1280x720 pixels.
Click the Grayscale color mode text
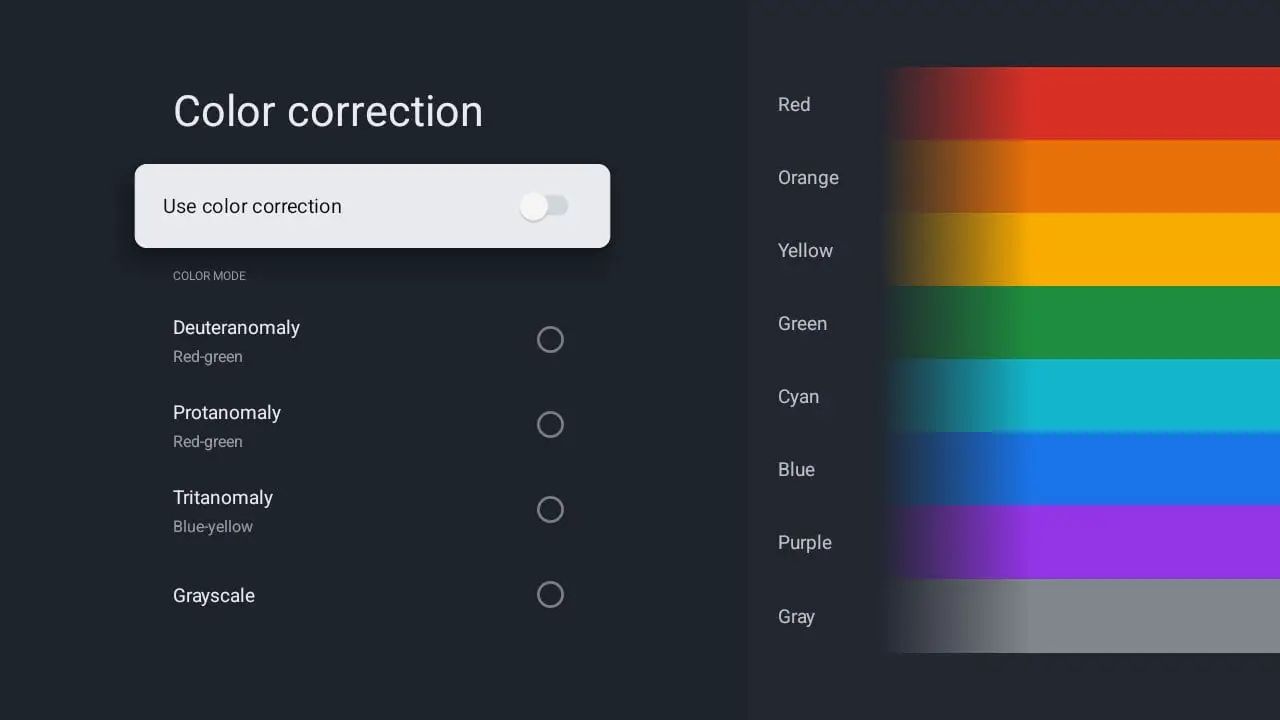tap(214, 596)
